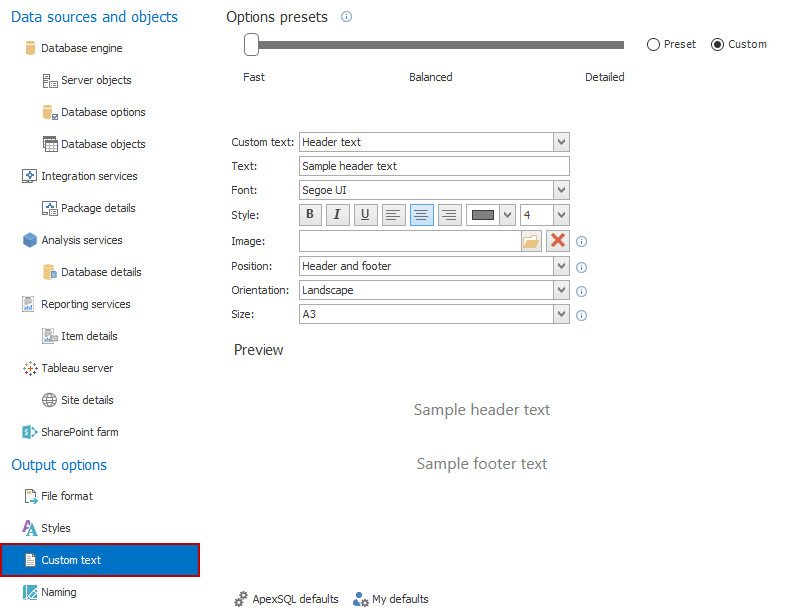Browse for image using folder icon
Screen dimensions: 796x615
click(531, 241)
